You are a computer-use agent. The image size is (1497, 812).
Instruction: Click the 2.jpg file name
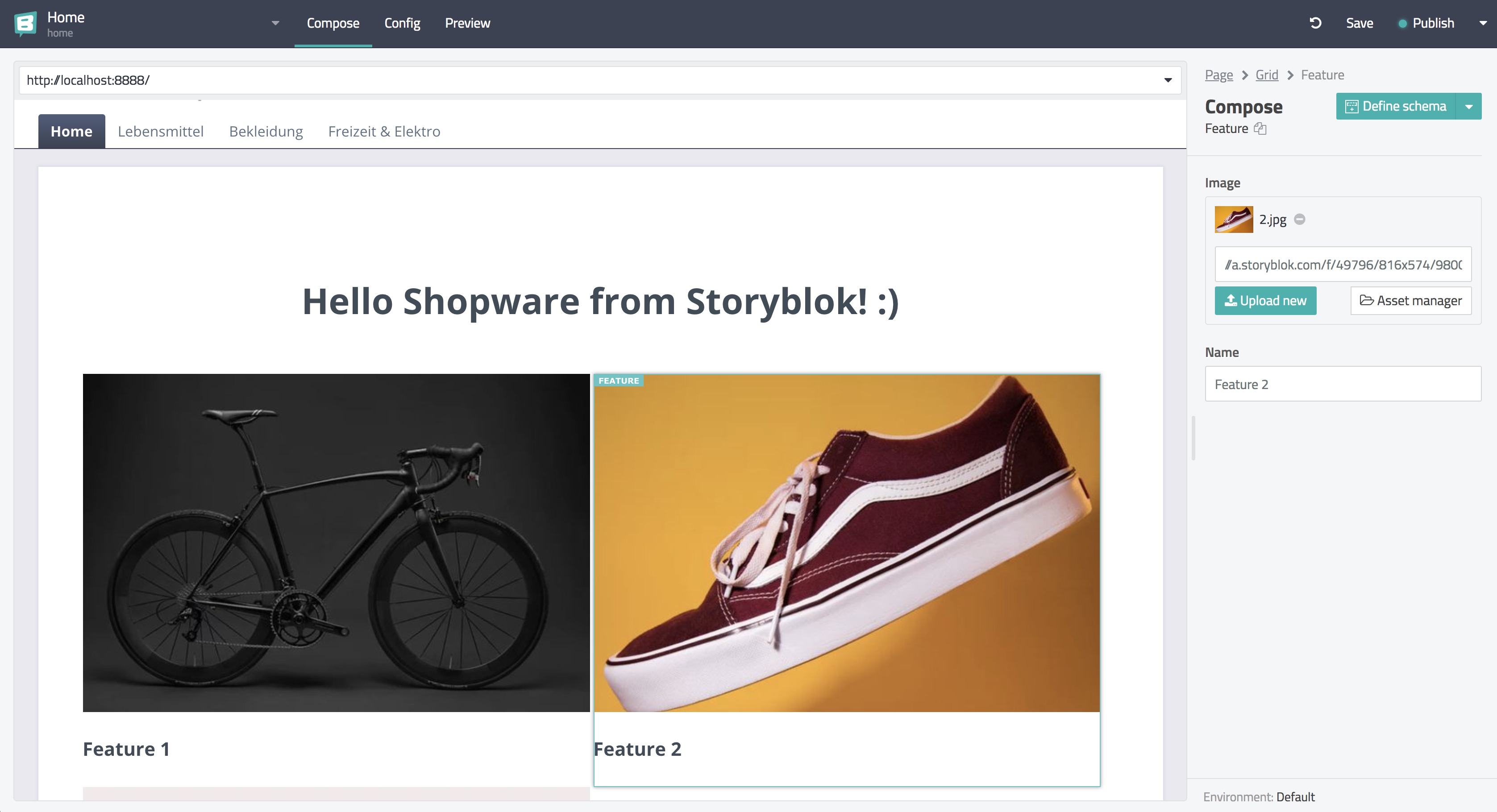[x=1272, y=220]
